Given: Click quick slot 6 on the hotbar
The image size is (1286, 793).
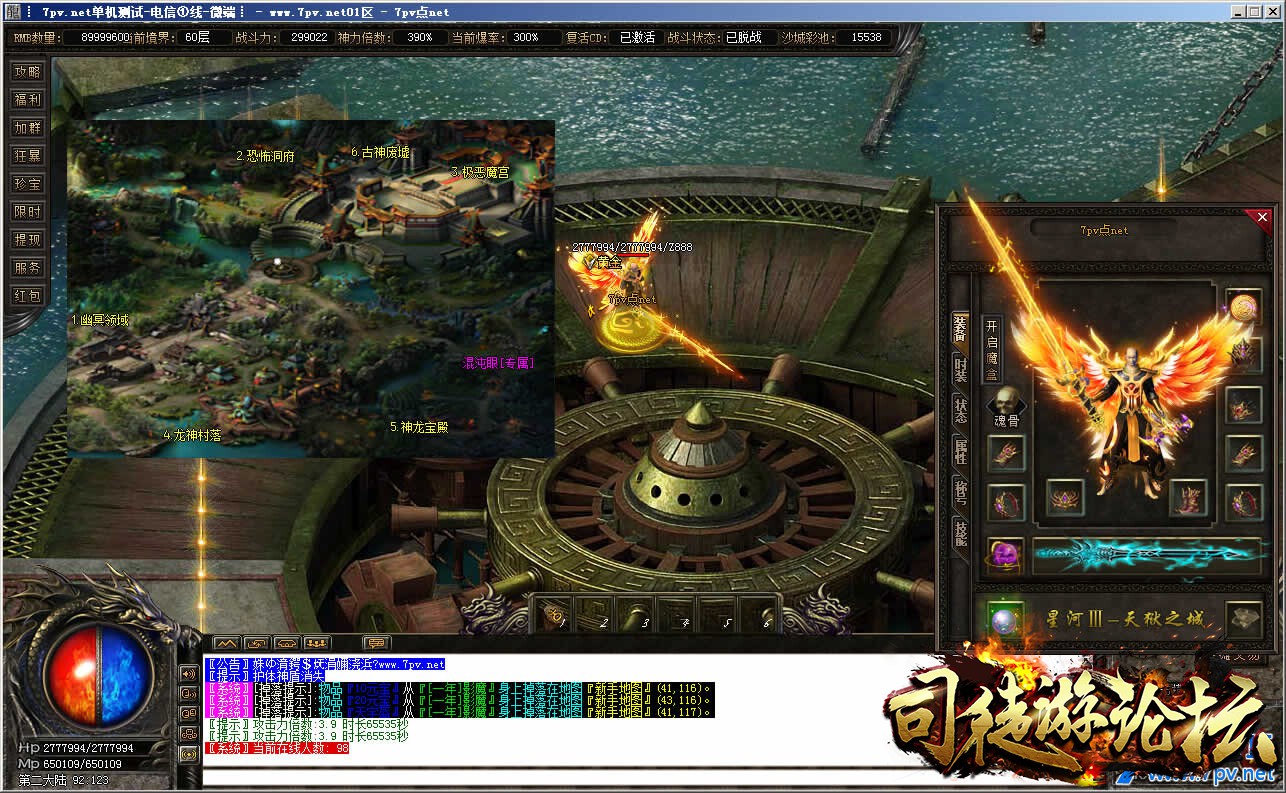Looking at the screenshot, I should click(x=760, y=613).
